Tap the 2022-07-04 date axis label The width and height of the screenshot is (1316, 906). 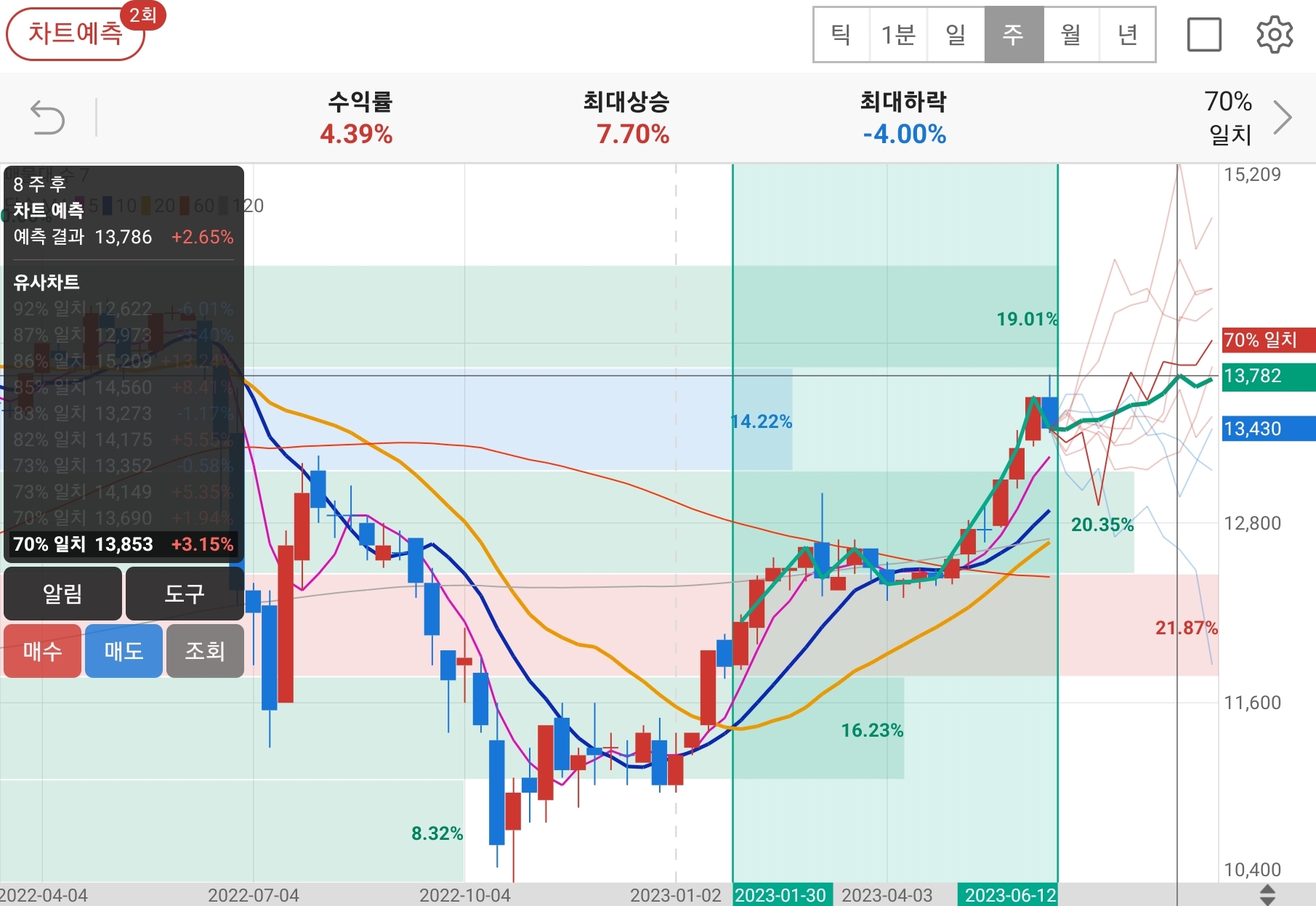pos(253,895)
